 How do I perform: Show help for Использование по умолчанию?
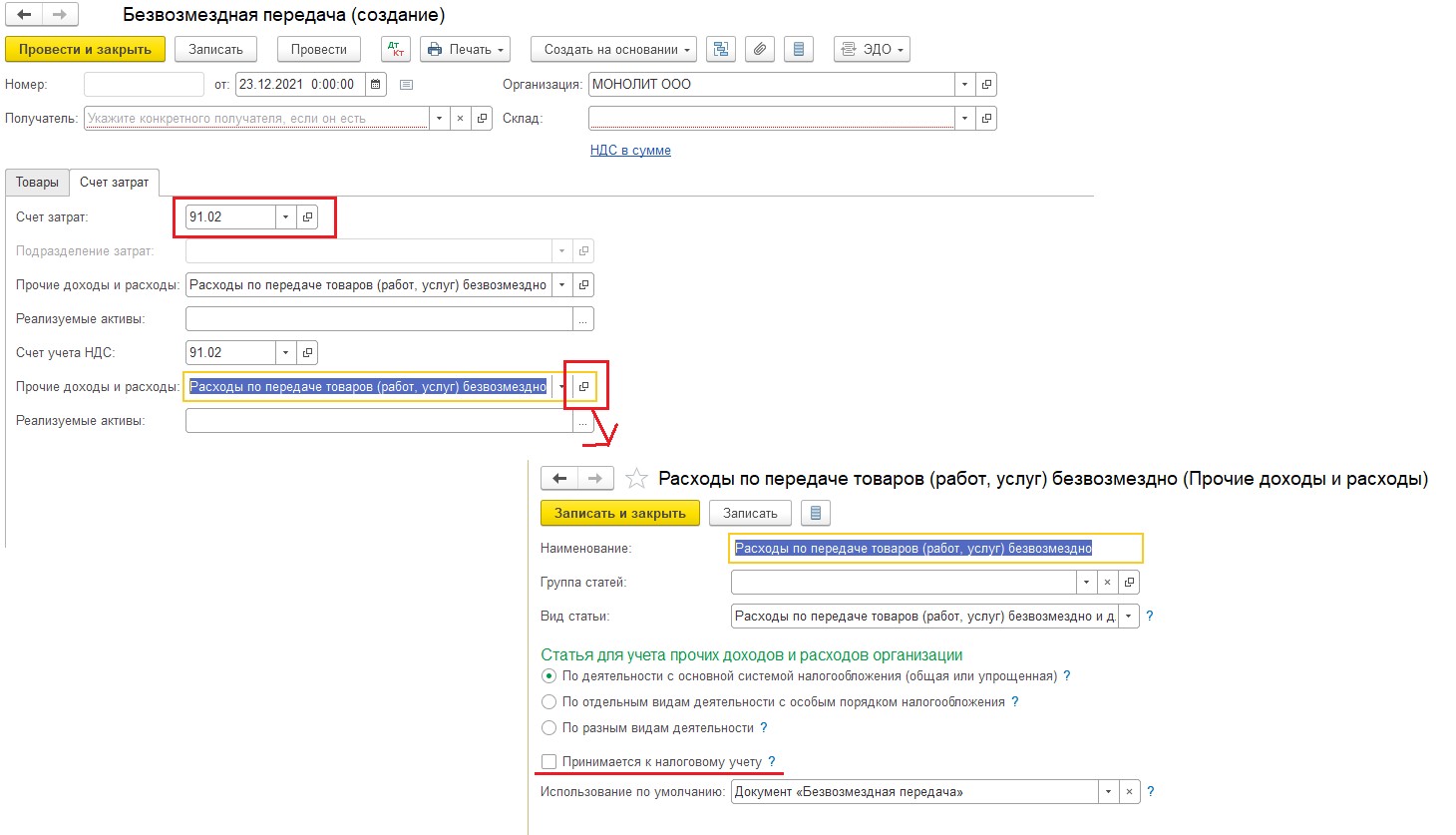(x=1150, y=791)
